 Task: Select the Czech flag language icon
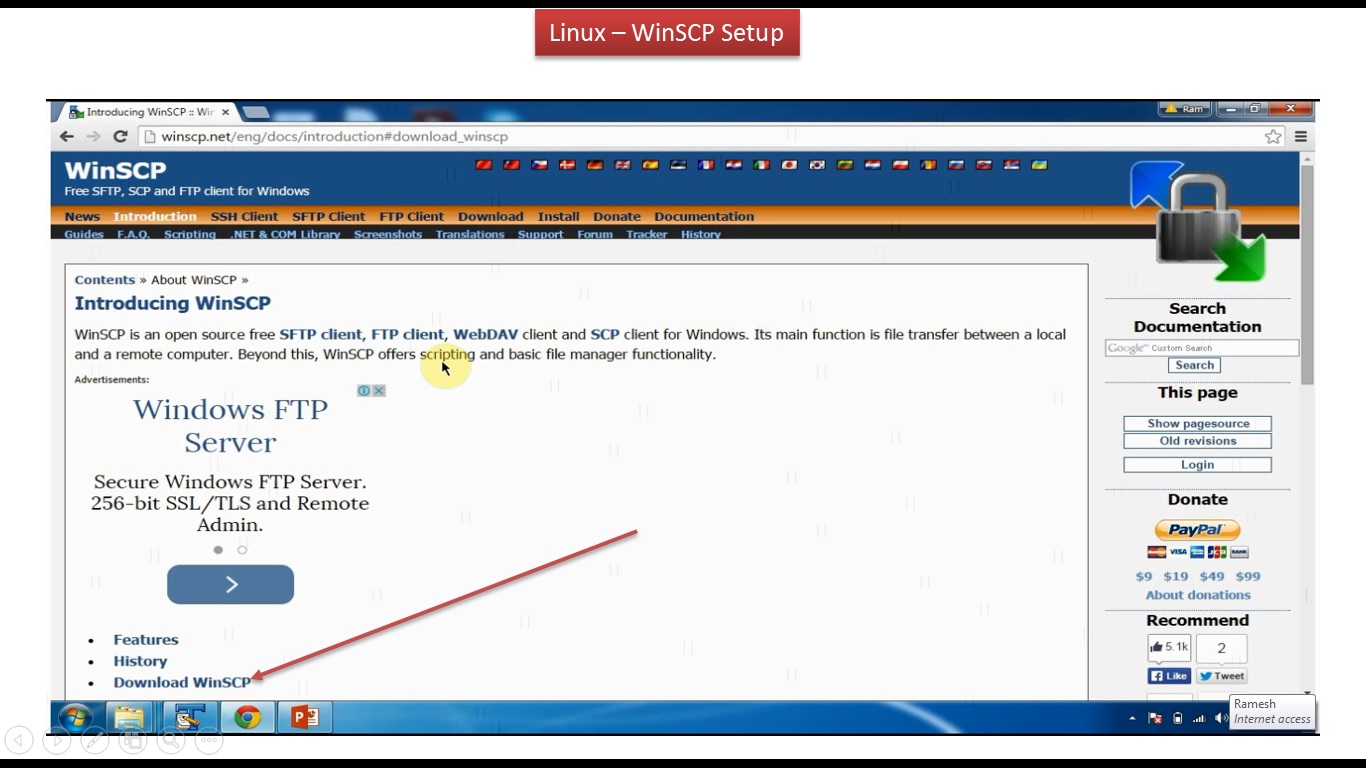click(539, 165)
